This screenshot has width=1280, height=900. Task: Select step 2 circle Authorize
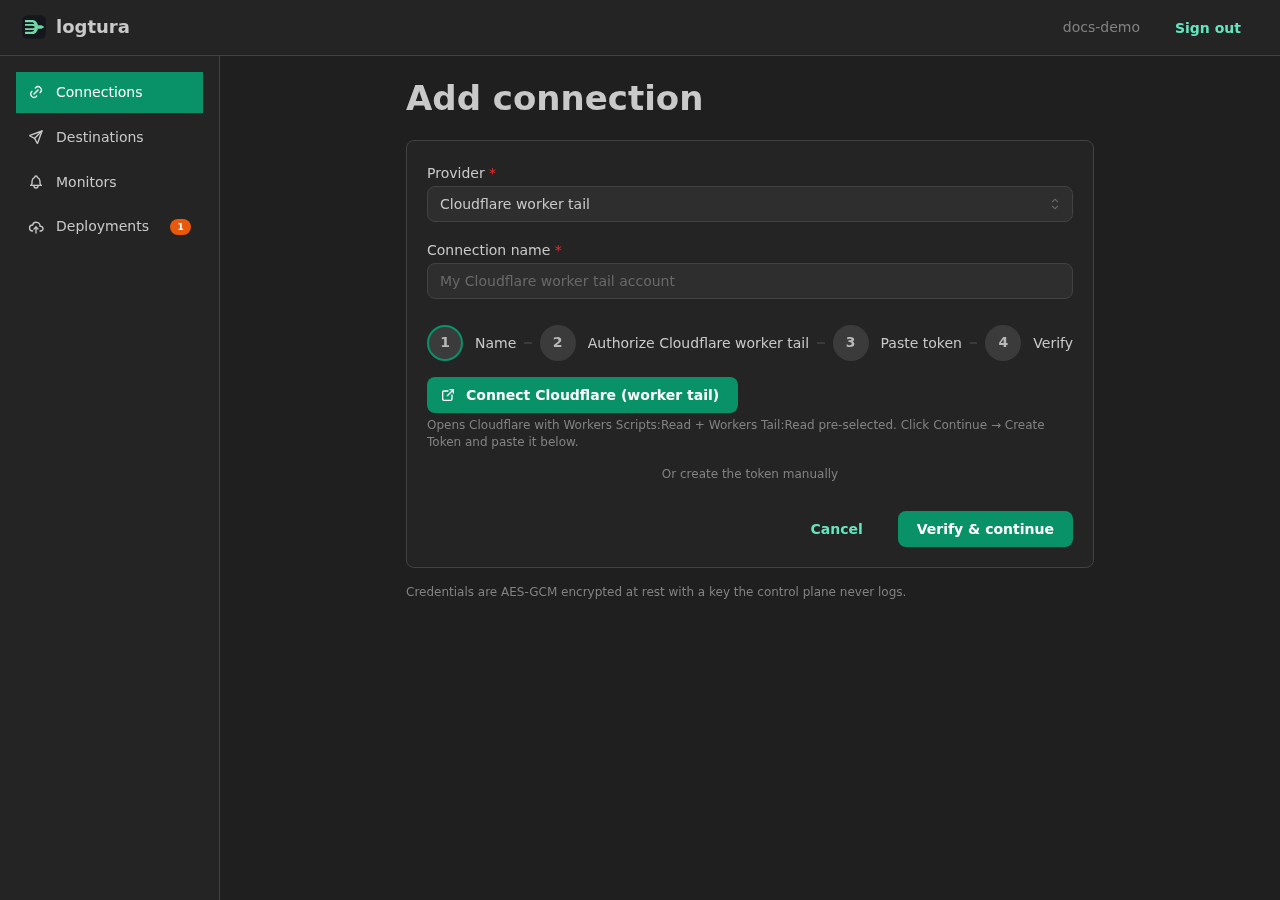coord(558,343)
